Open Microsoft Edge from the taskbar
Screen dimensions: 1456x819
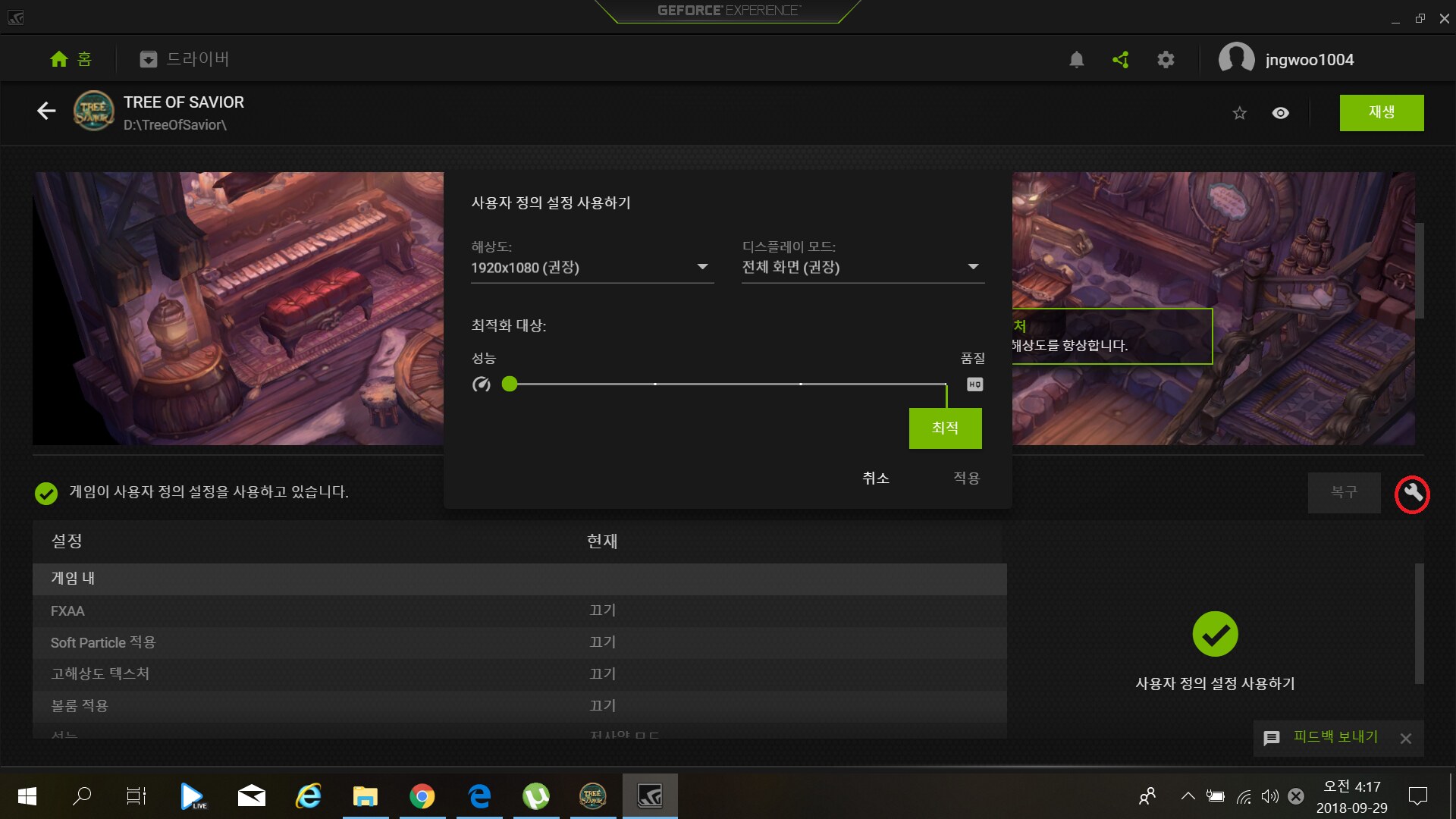[479, 796]
